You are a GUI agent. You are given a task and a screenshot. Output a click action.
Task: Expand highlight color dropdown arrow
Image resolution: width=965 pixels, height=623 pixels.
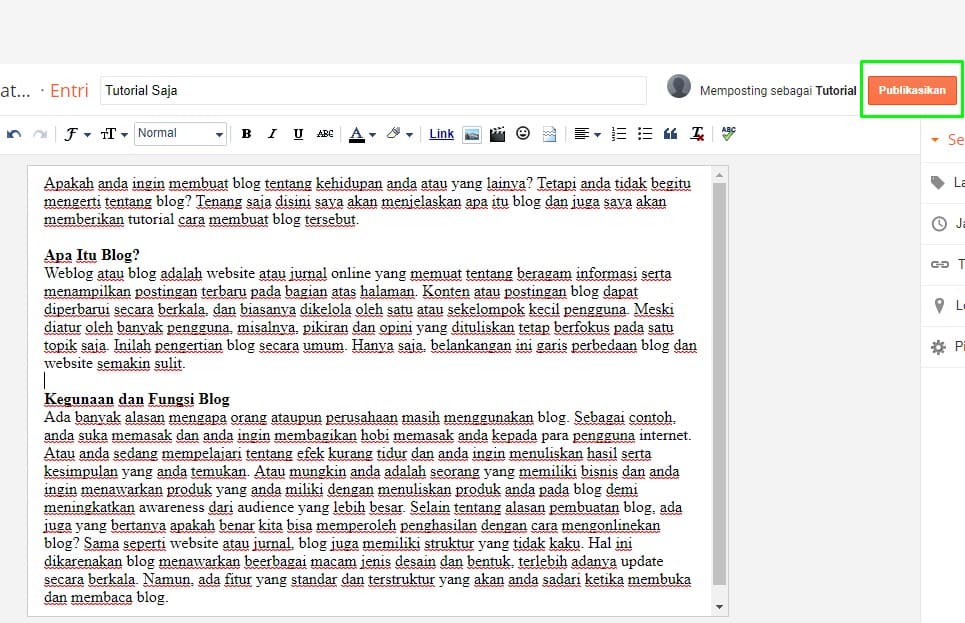coord(409,135)
